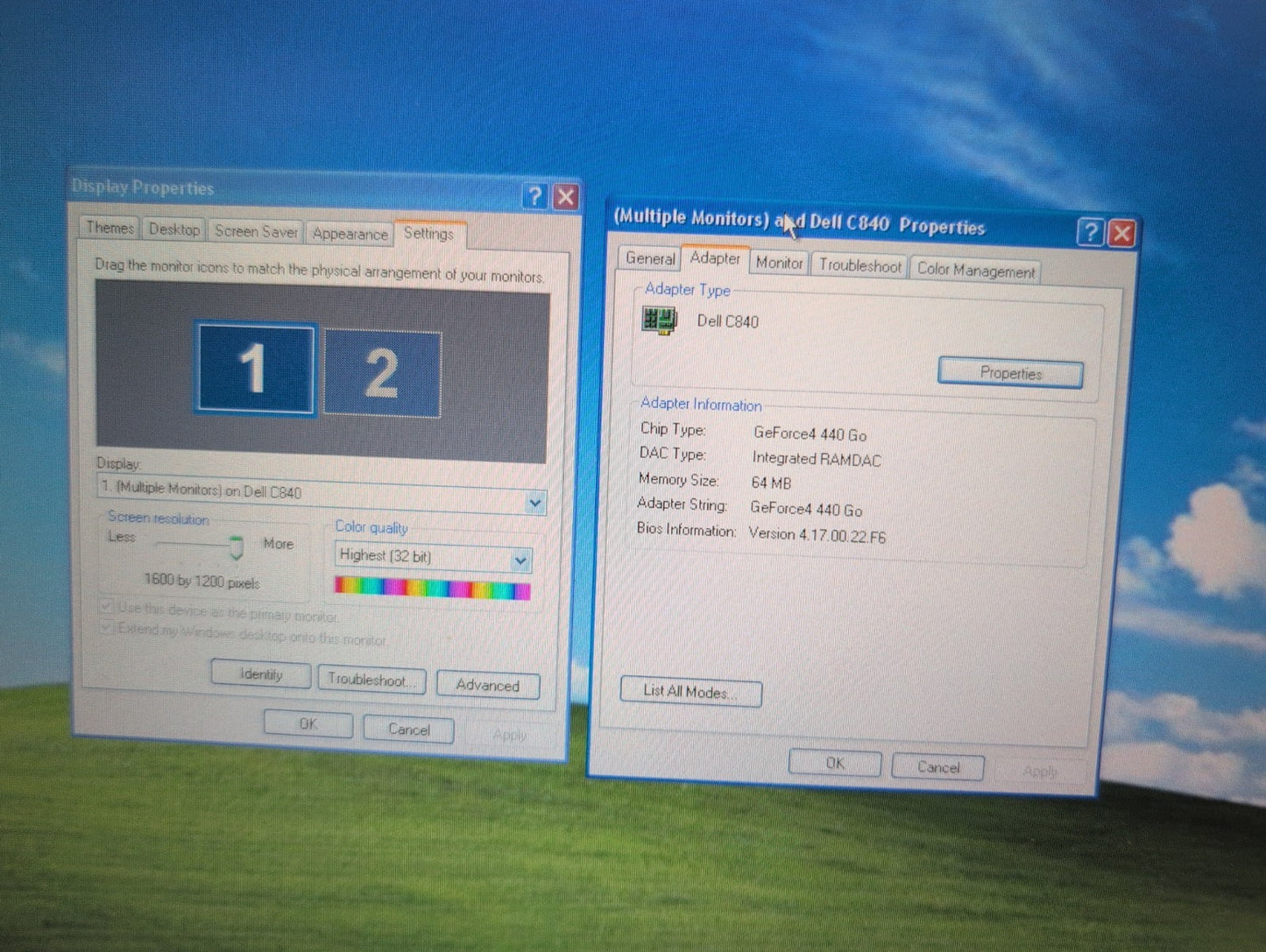
Task: Click OK in the Display Properties window
Action: point(308,724)
